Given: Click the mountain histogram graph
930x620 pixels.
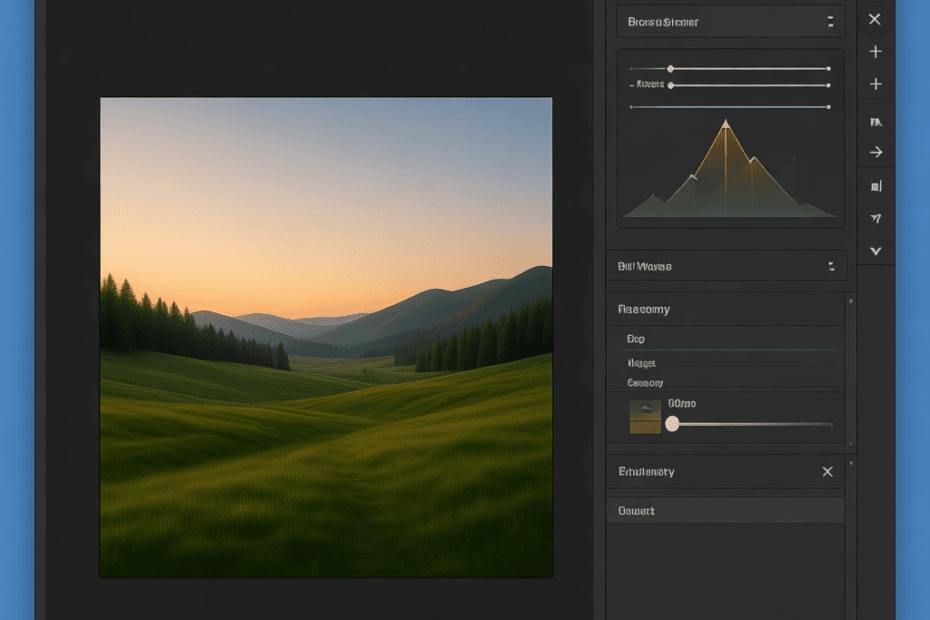Looking at the screenshot, I should point(729,170).
